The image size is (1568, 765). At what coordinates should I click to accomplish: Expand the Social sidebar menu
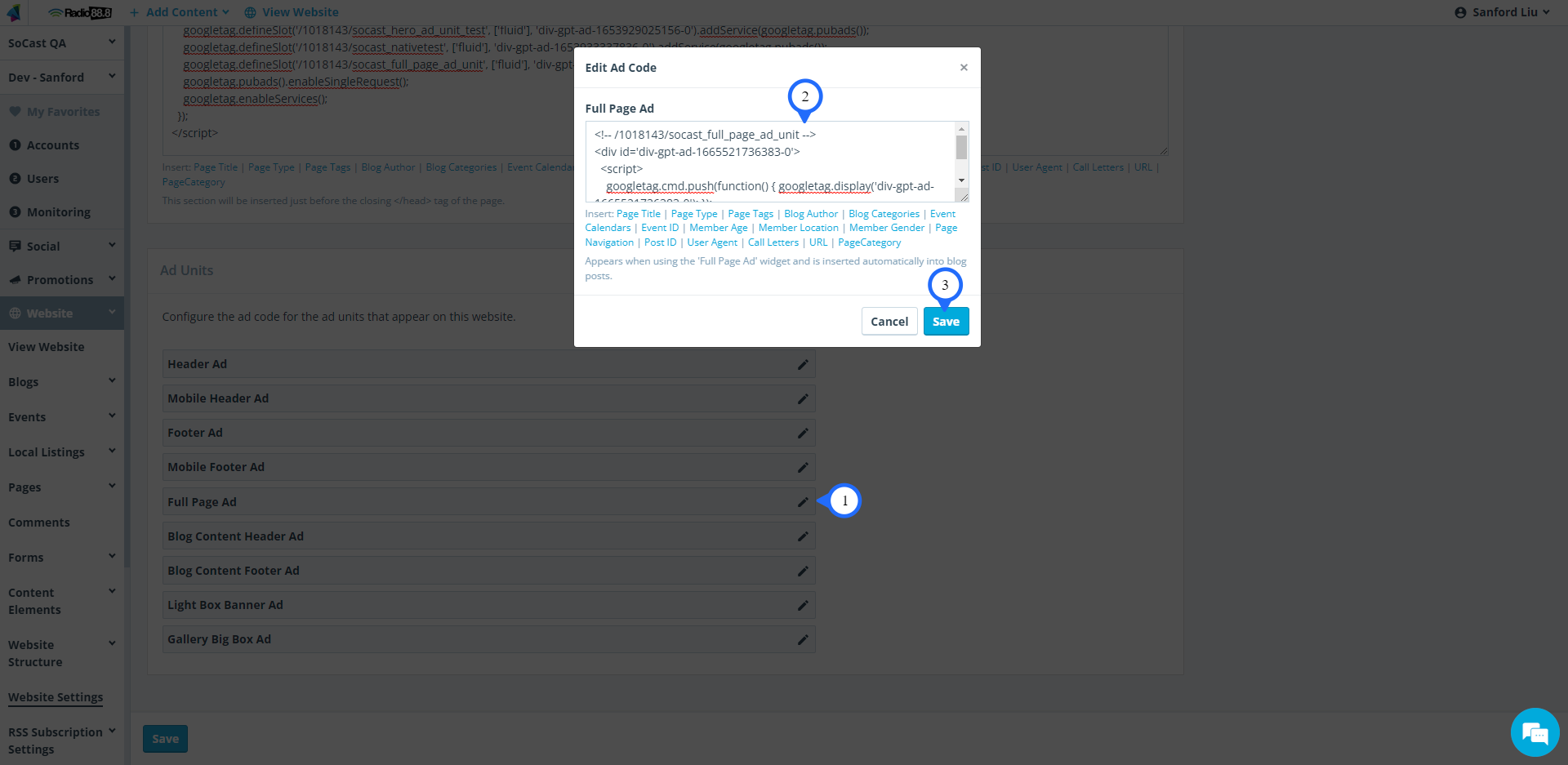pyautogui.click(x=62, y=246)
